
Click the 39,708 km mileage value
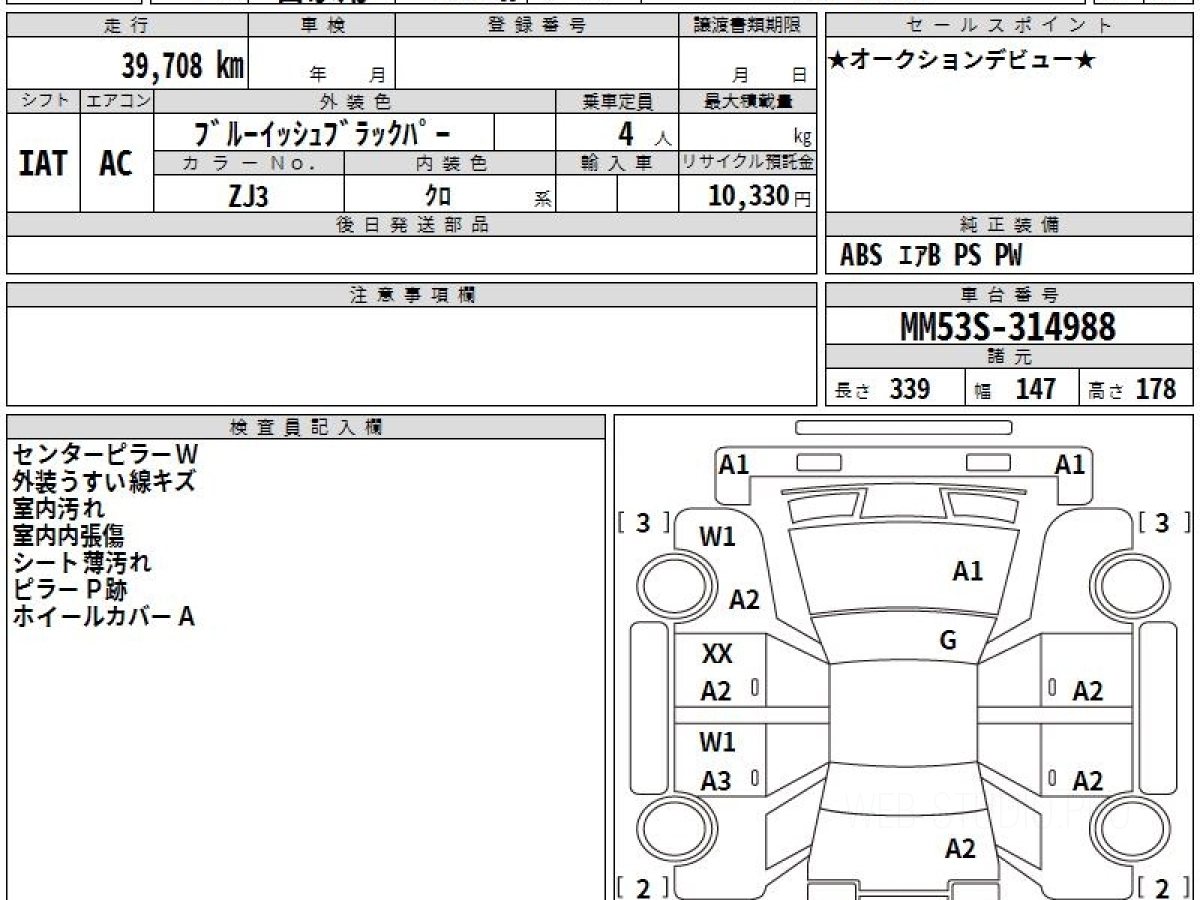[183, 66]
